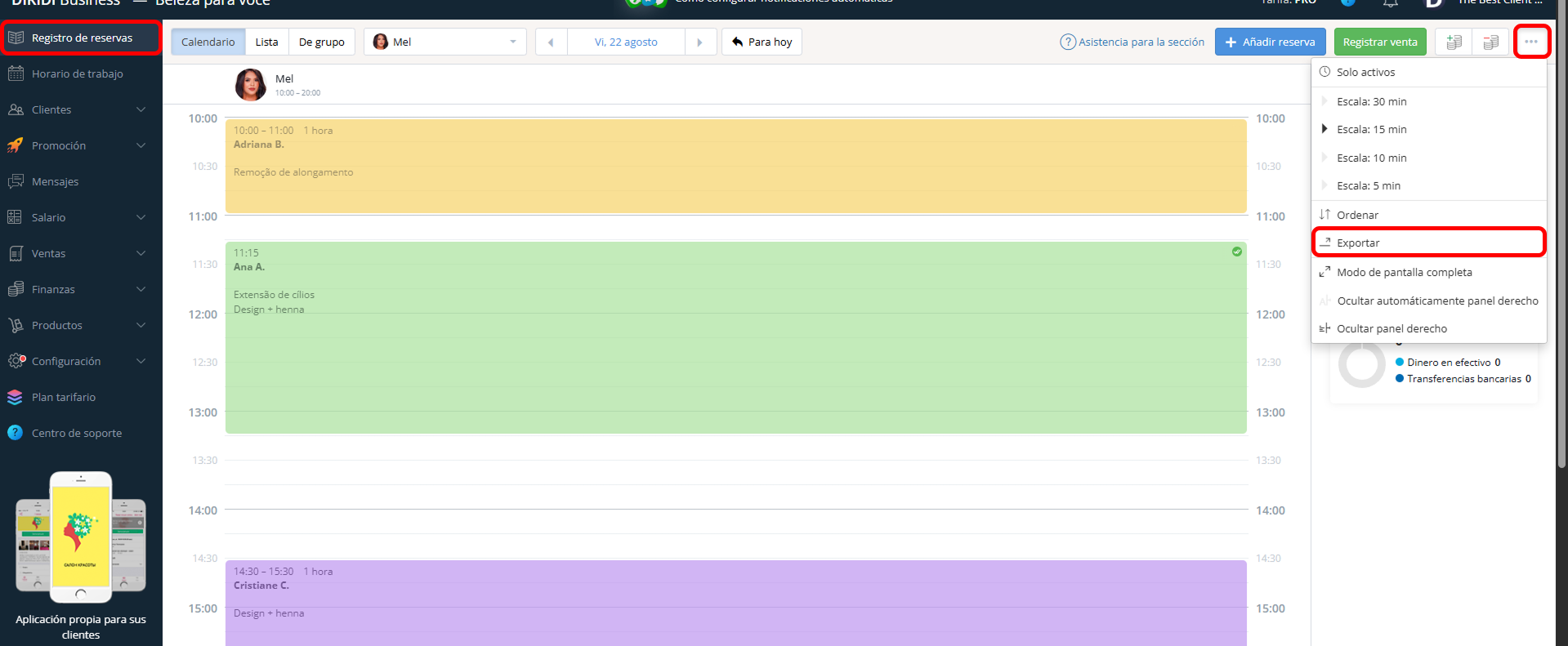Click the next day arrow
This screenshot has height=646, width=1568.
tap(699, 42)
